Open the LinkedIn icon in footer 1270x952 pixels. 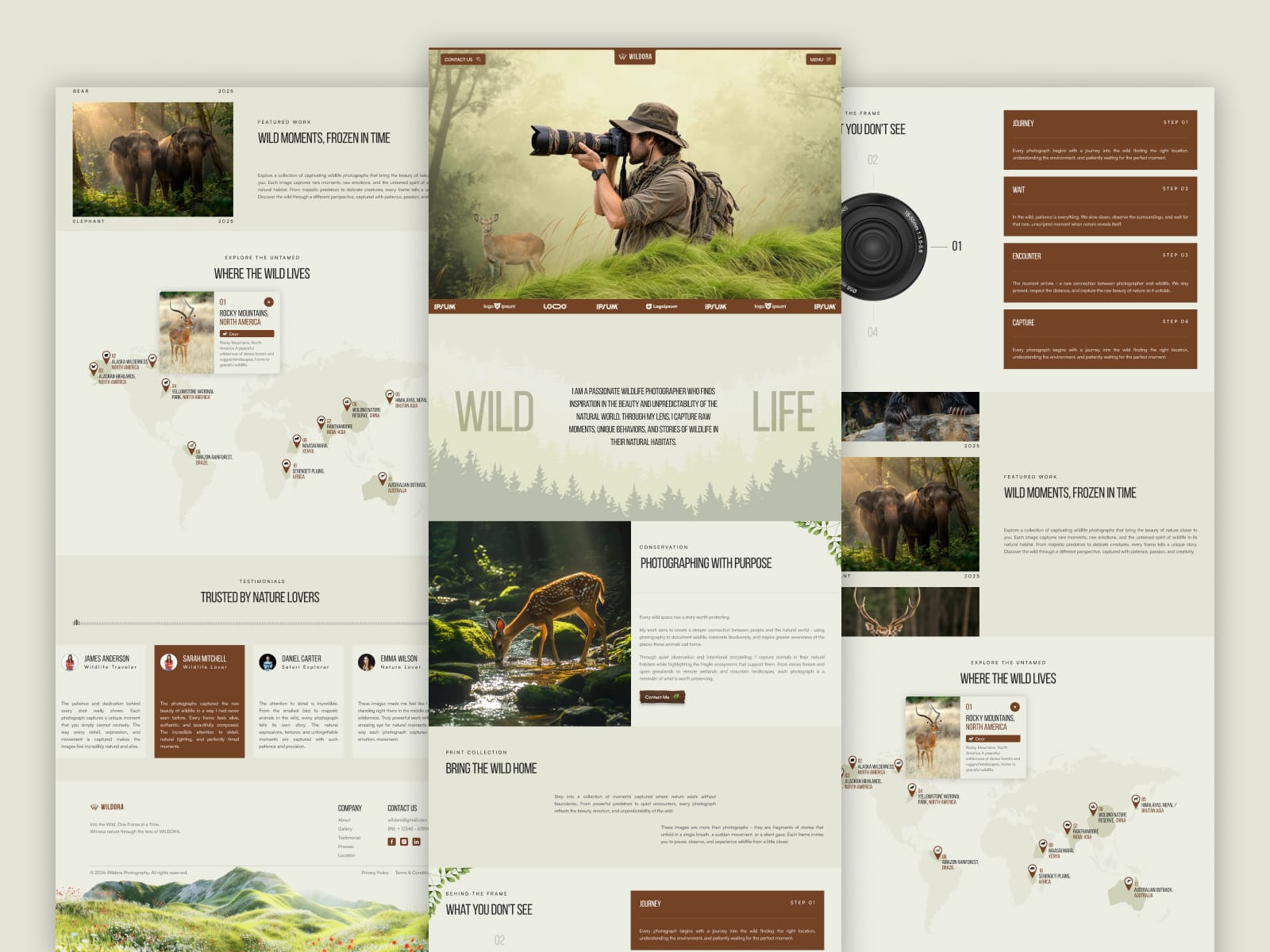point(416,842)
